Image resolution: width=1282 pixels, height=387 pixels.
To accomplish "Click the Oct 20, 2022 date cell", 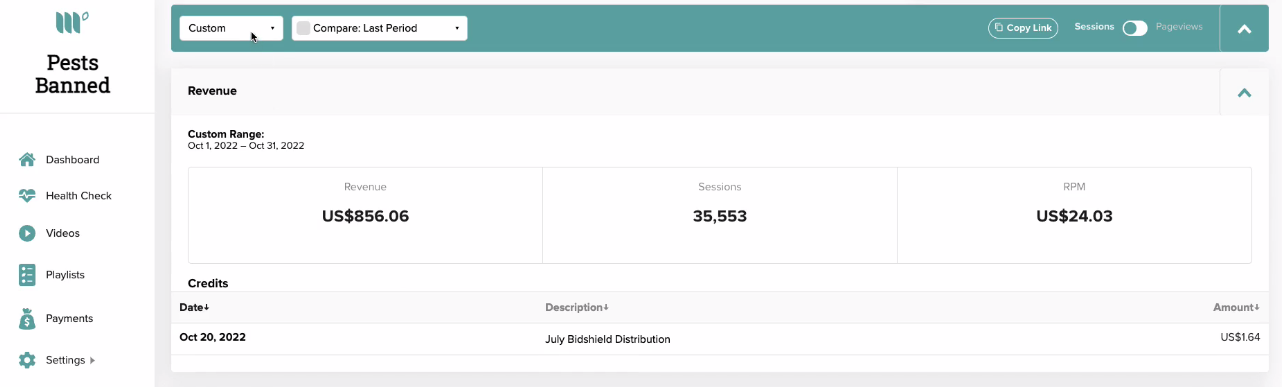I will pos(212,337).
